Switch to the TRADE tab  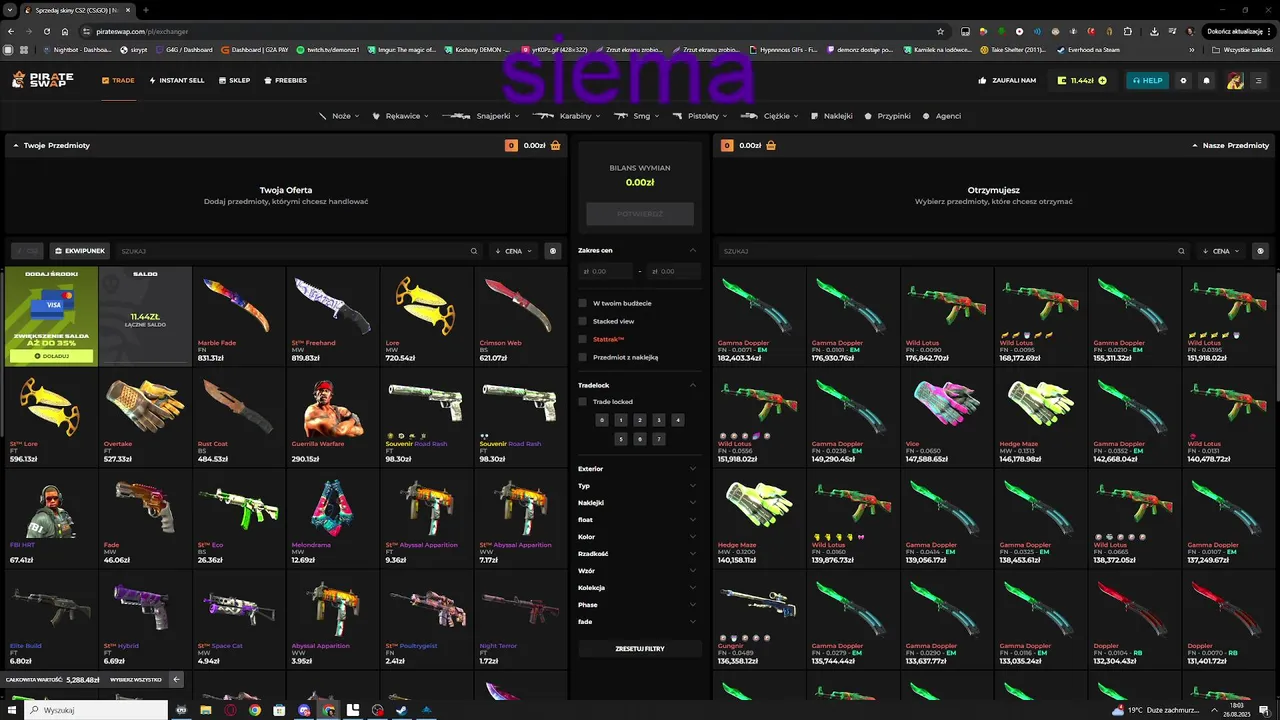118,80
